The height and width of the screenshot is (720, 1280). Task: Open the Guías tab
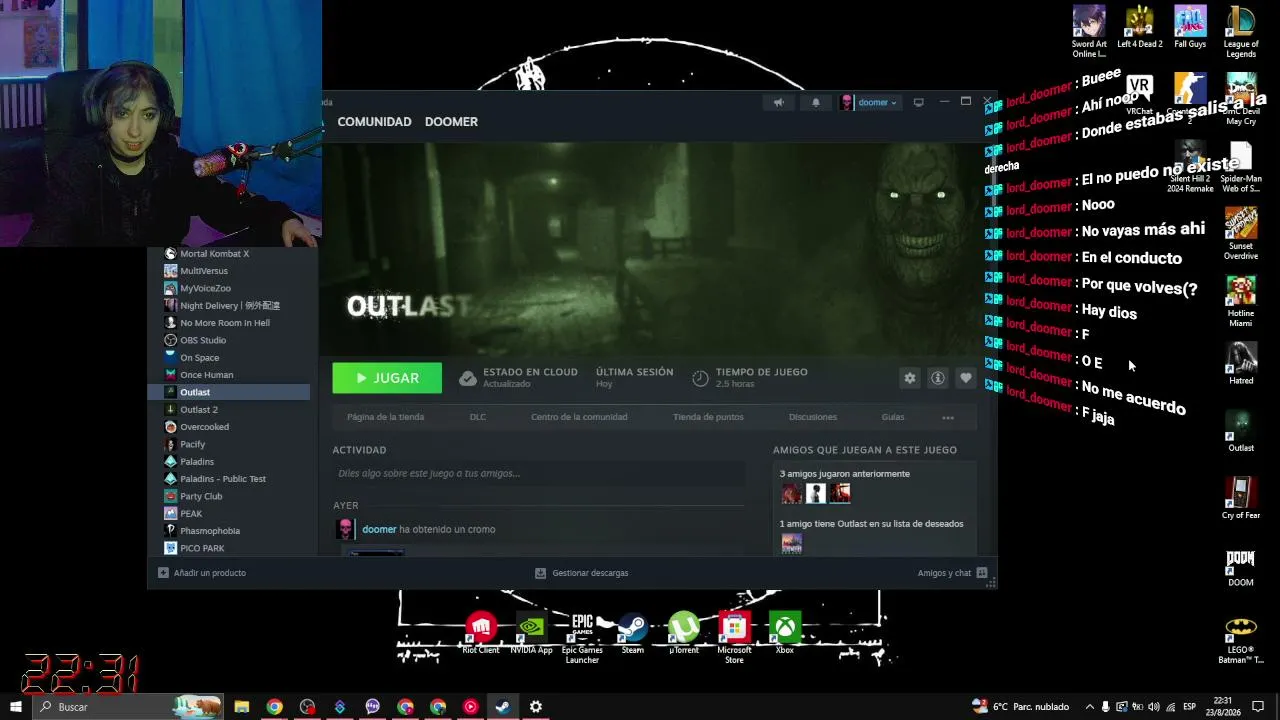tap(893, 417)
